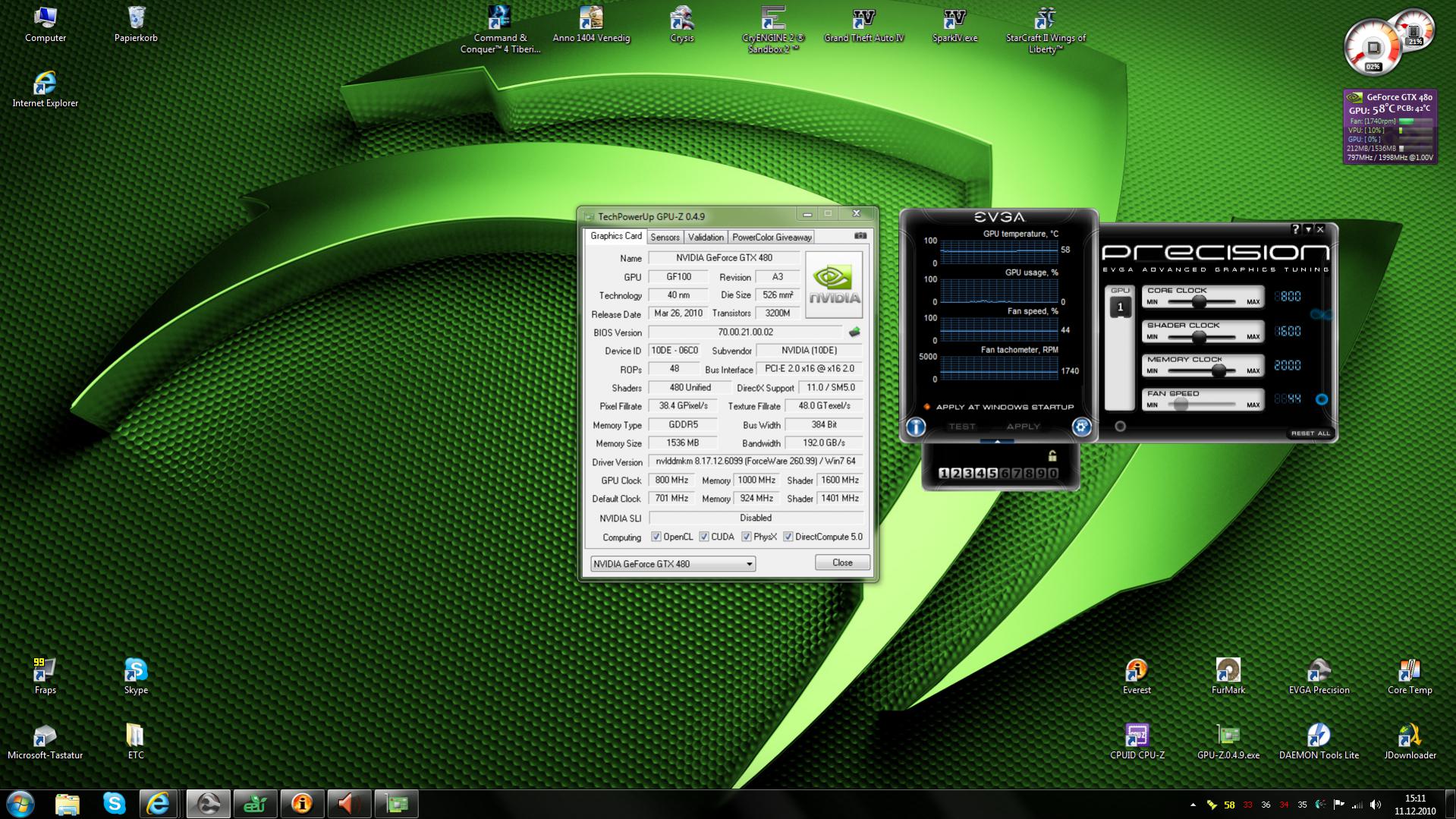The width and height of the screenshot is (1456, 819).
Task: Open the EVGA Precision title bar dropdown arrow
Action: tap(1308, 229)
